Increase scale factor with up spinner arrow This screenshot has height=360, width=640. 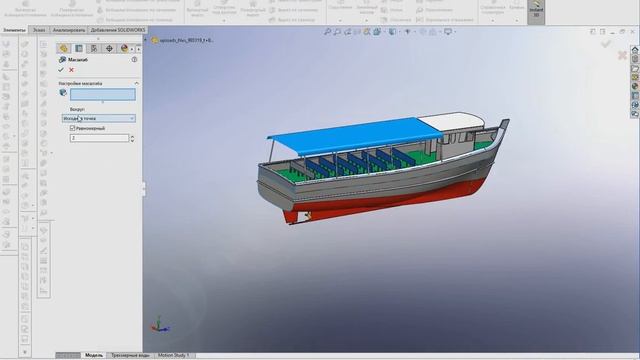(132, 136)
